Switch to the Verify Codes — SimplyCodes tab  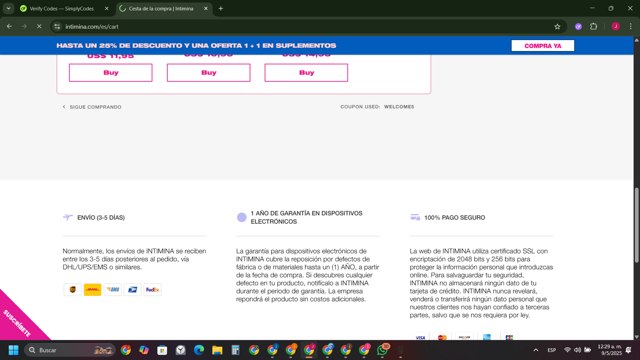coord(61,8)
